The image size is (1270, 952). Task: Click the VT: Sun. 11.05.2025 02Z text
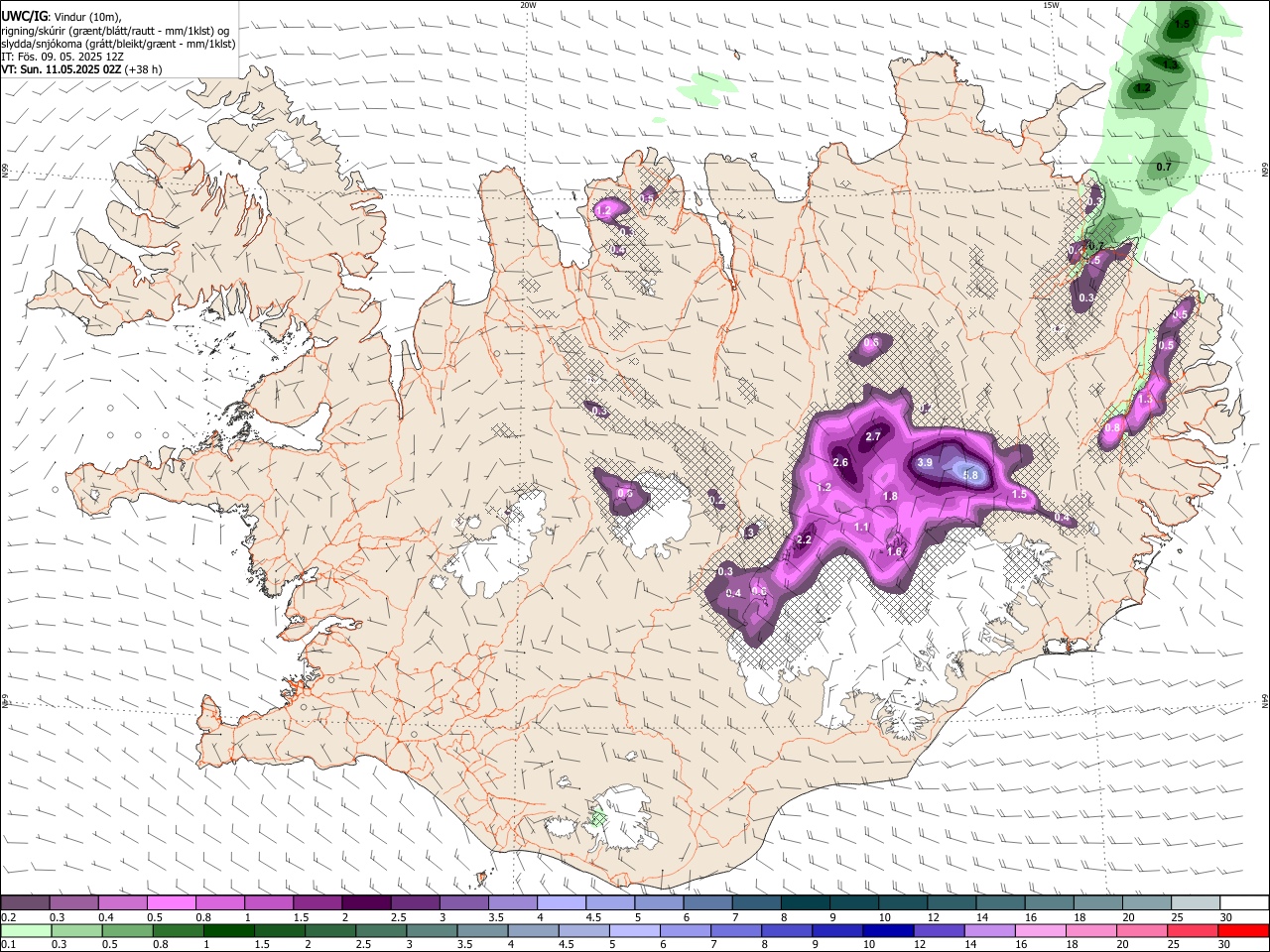pos(63,69)
